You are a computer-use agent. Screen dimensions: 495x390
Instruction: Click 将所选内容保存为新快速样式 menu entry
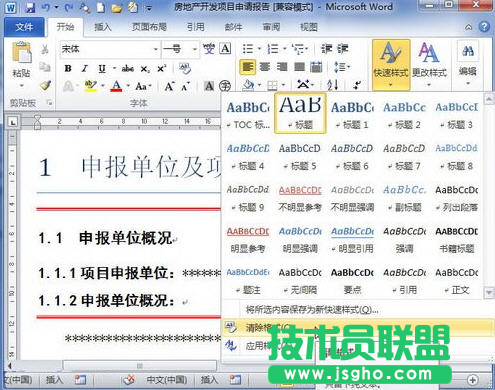(312, 310)
